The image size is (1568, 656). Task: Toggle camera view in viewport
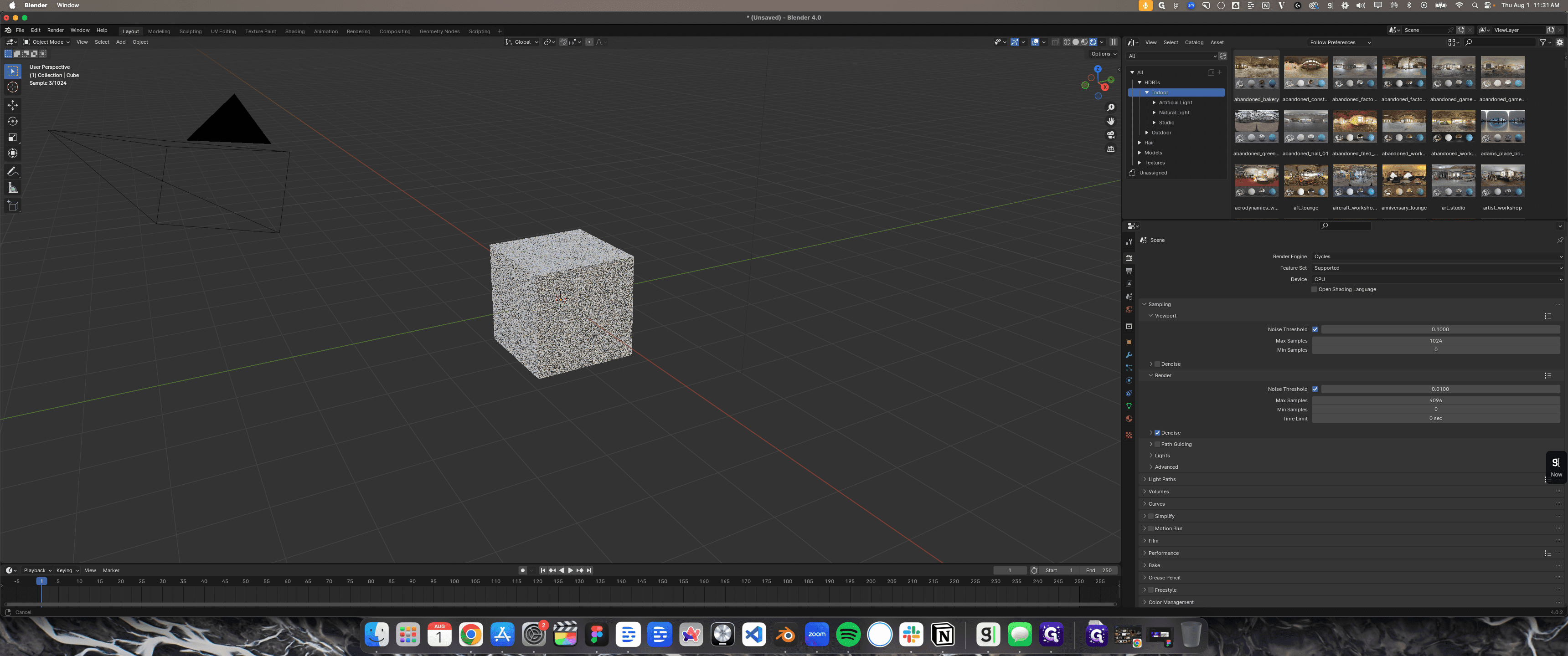click(1111, 135)
